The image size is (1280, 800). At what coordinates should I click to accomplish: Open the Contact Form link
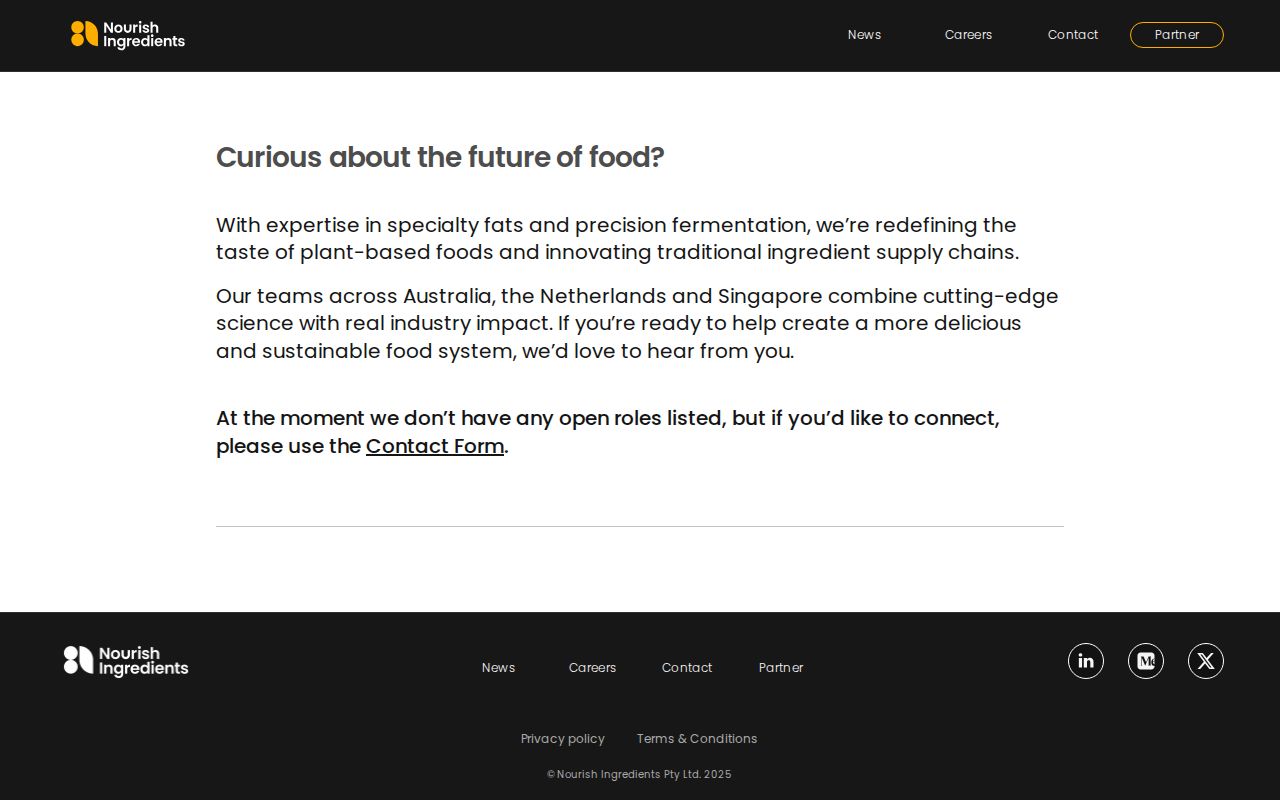[435, 446]
